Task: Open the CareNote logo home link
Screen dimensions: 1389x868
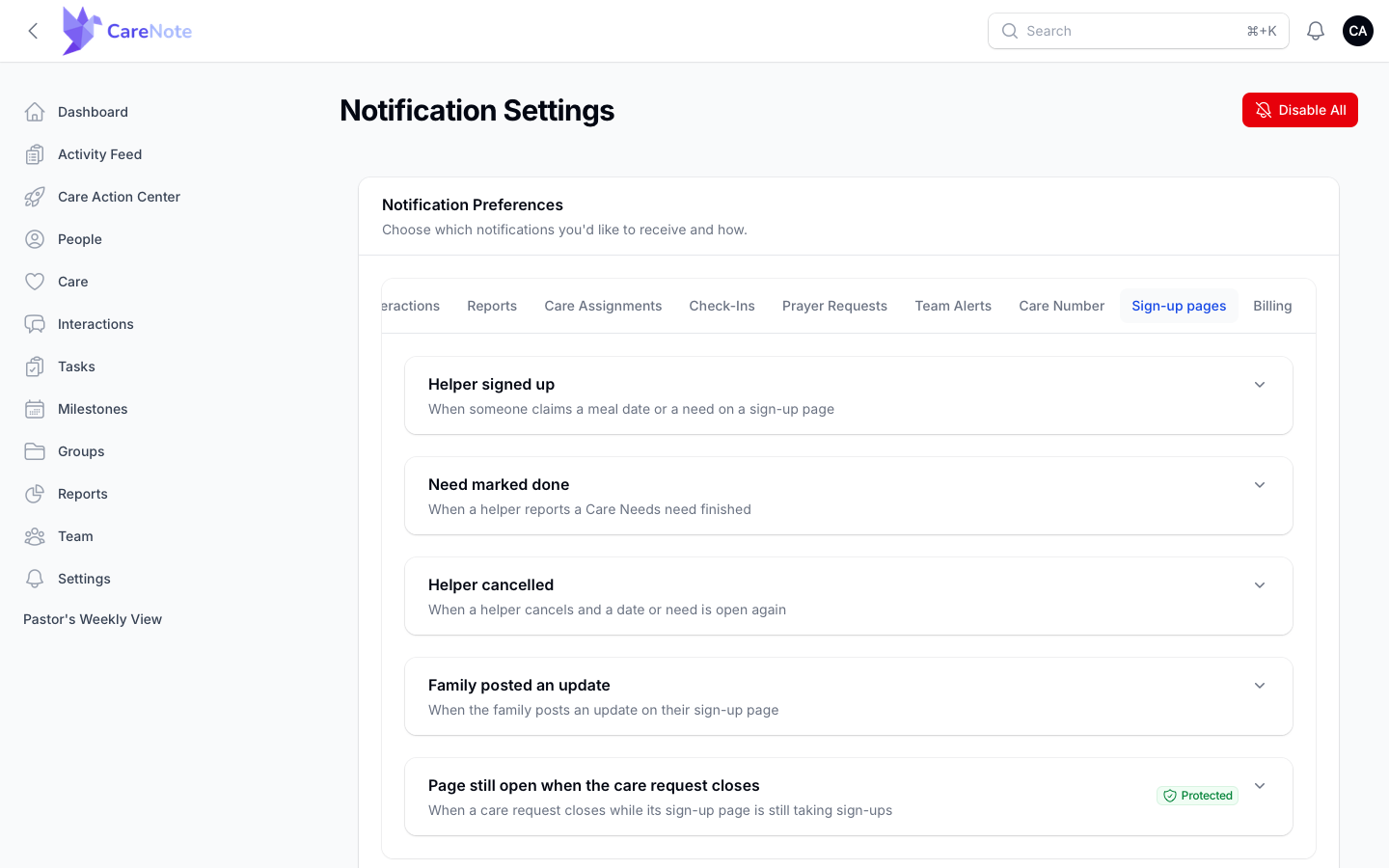Action: [x=126, y=31]
